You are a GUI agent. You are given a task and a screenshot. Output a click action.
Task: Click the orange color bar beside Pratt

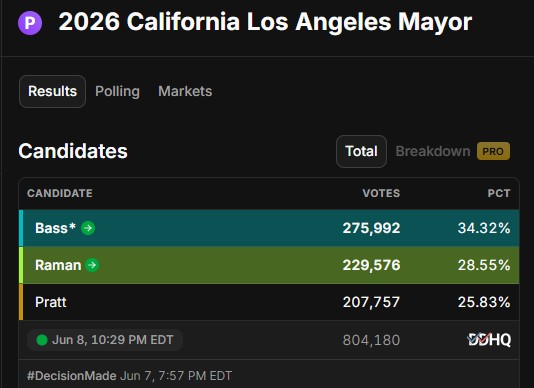[21, 302]
